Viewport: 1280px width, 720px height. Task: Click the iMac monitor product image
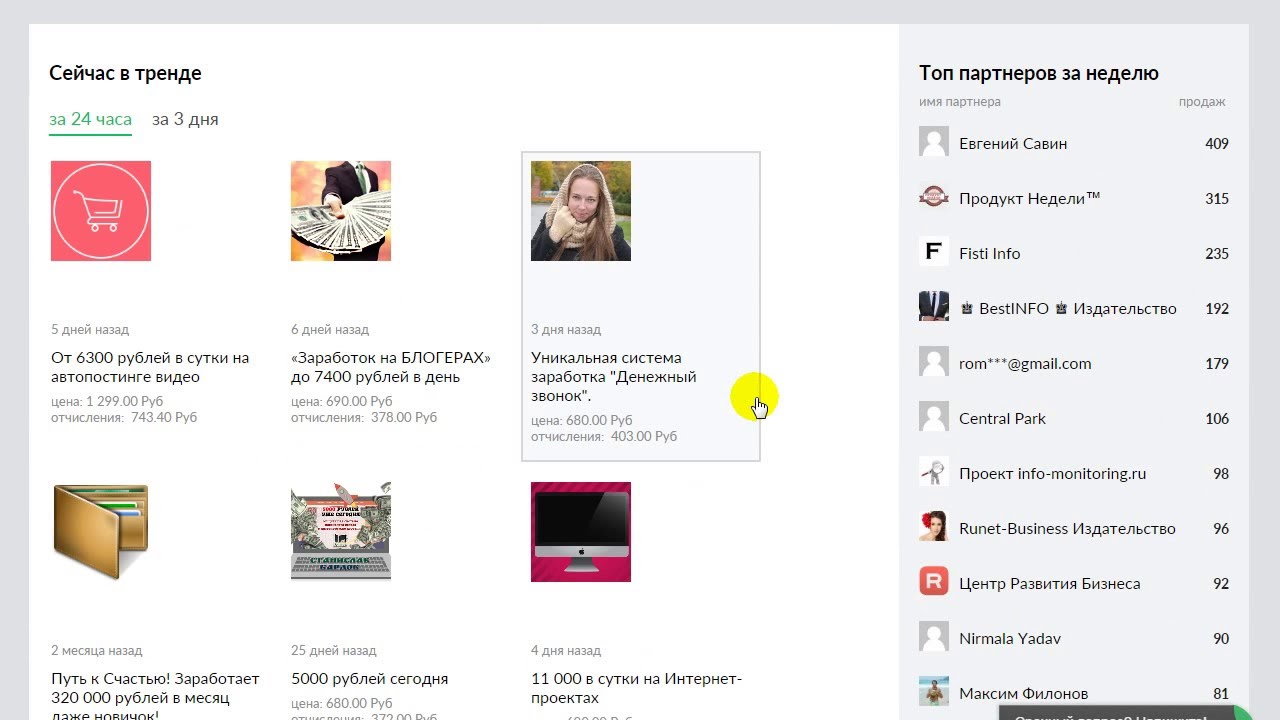click(581, 531)
